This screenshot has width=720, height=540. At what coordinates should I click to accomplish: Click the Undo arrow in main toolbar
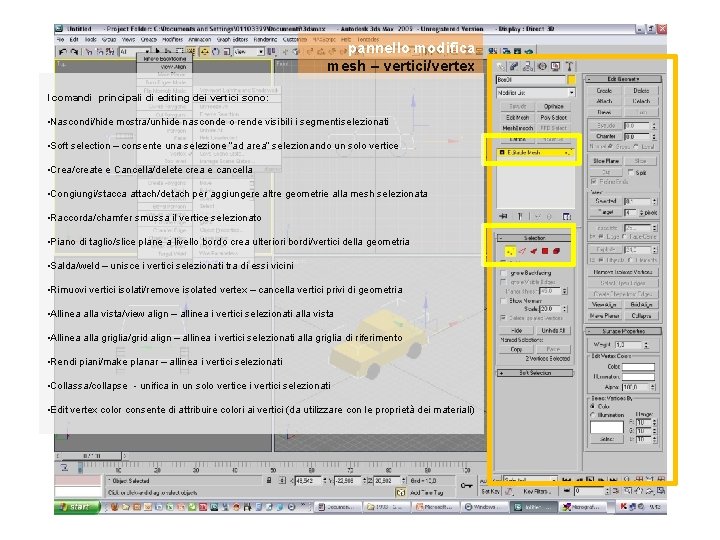[63, 52]
